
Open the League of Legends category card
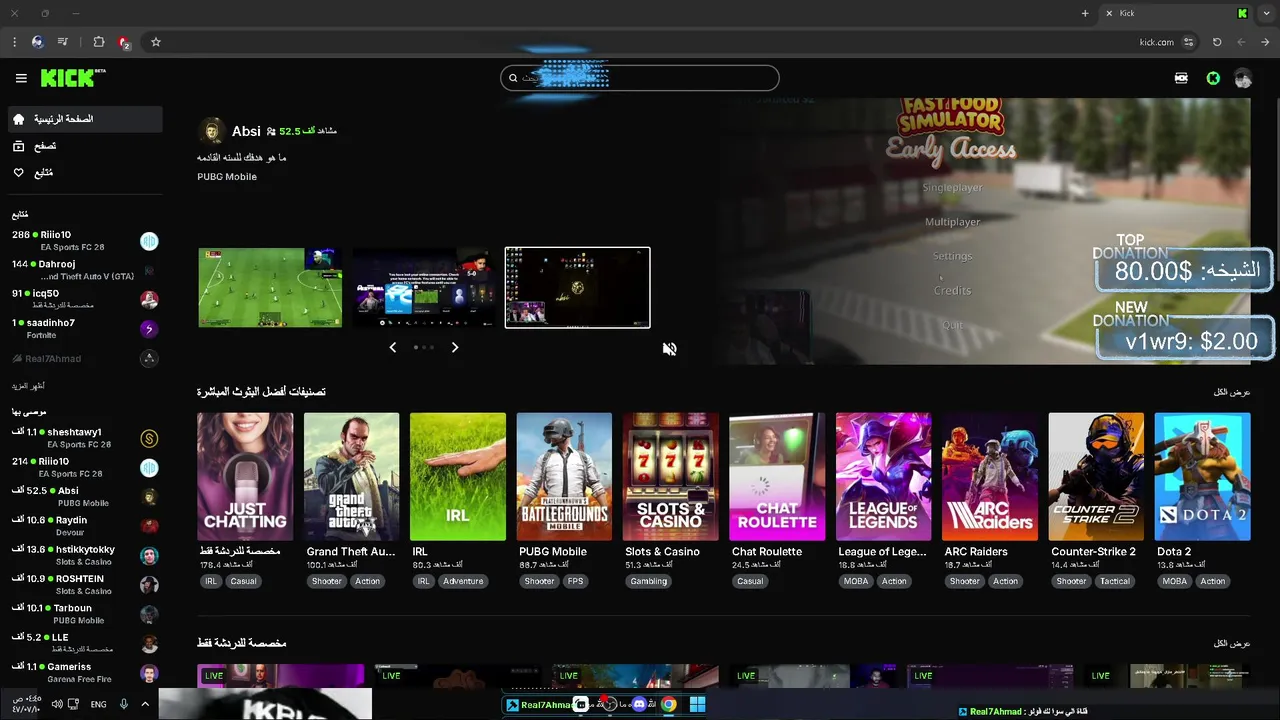coord(883,477)
